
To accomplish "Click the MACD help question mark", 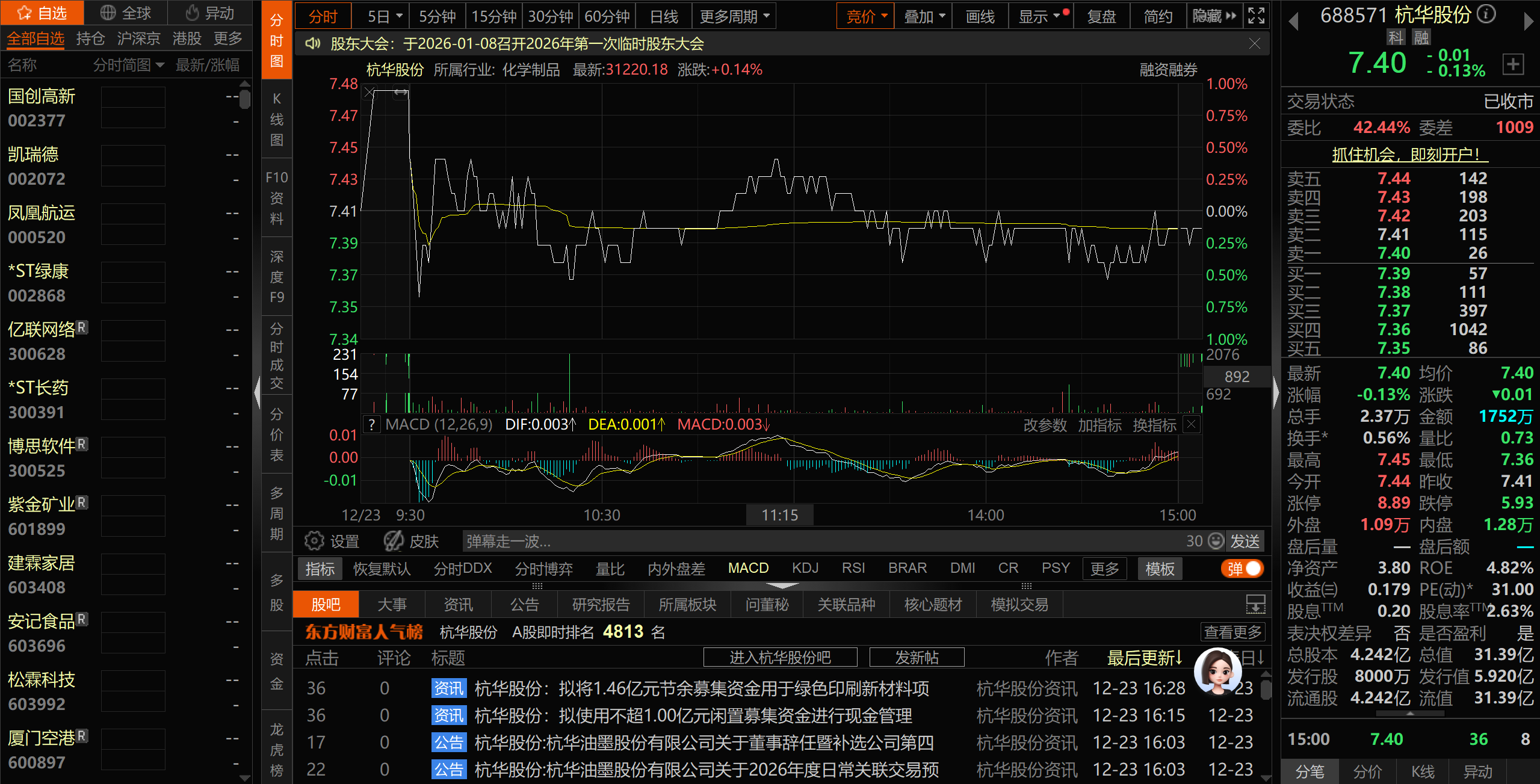I will click(373, 425).
